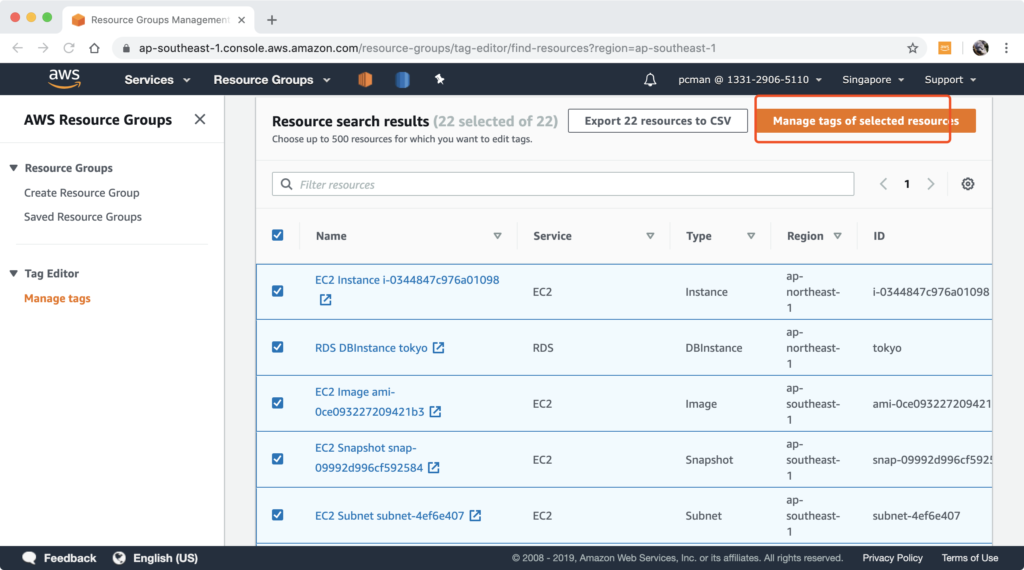
Task: Go to previous results page arrow
Action: pyautogui.click(x=883, y=184)
